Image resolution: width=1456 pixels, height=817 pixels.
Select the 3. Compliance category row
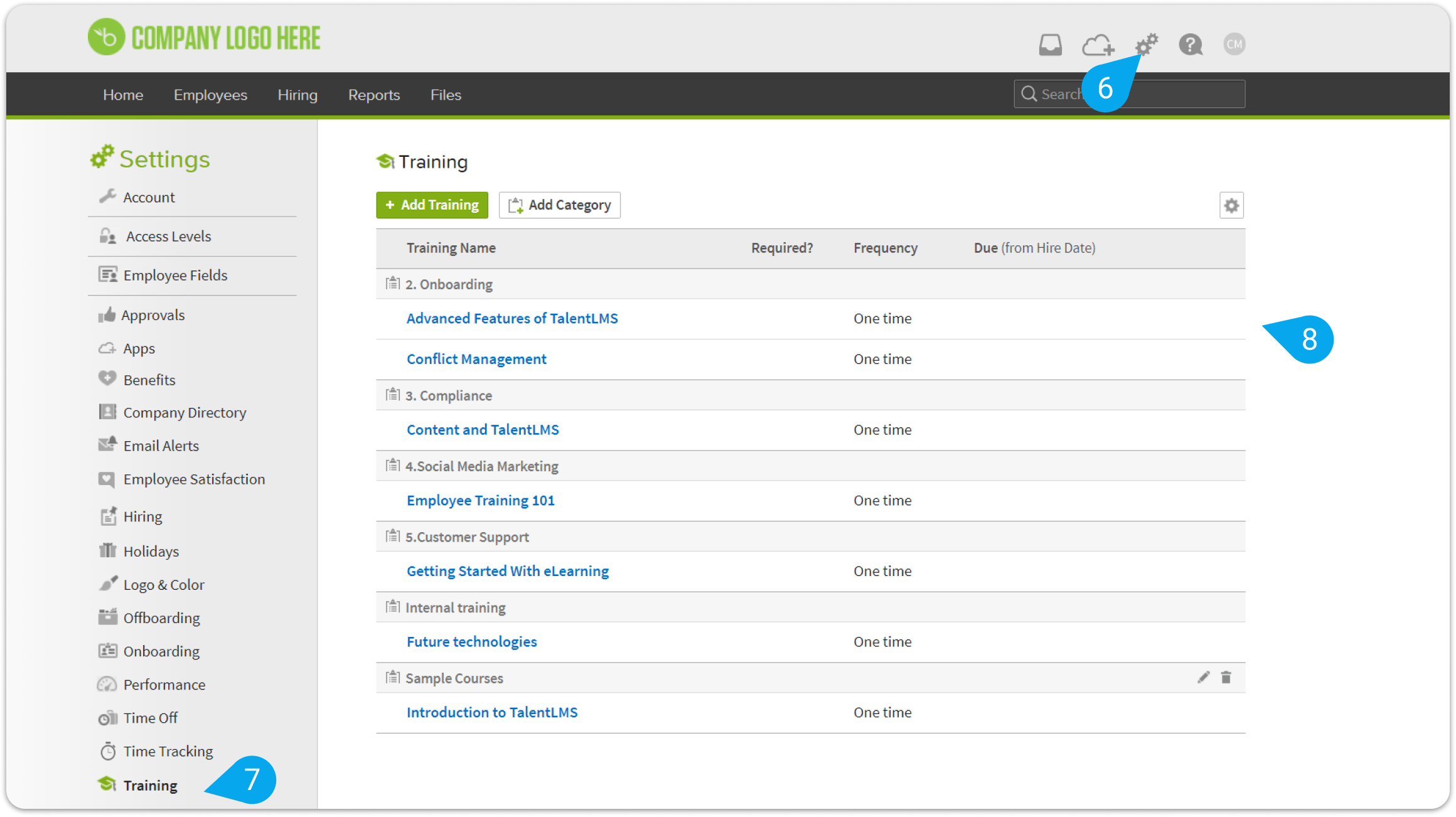(x=449, y=396)
